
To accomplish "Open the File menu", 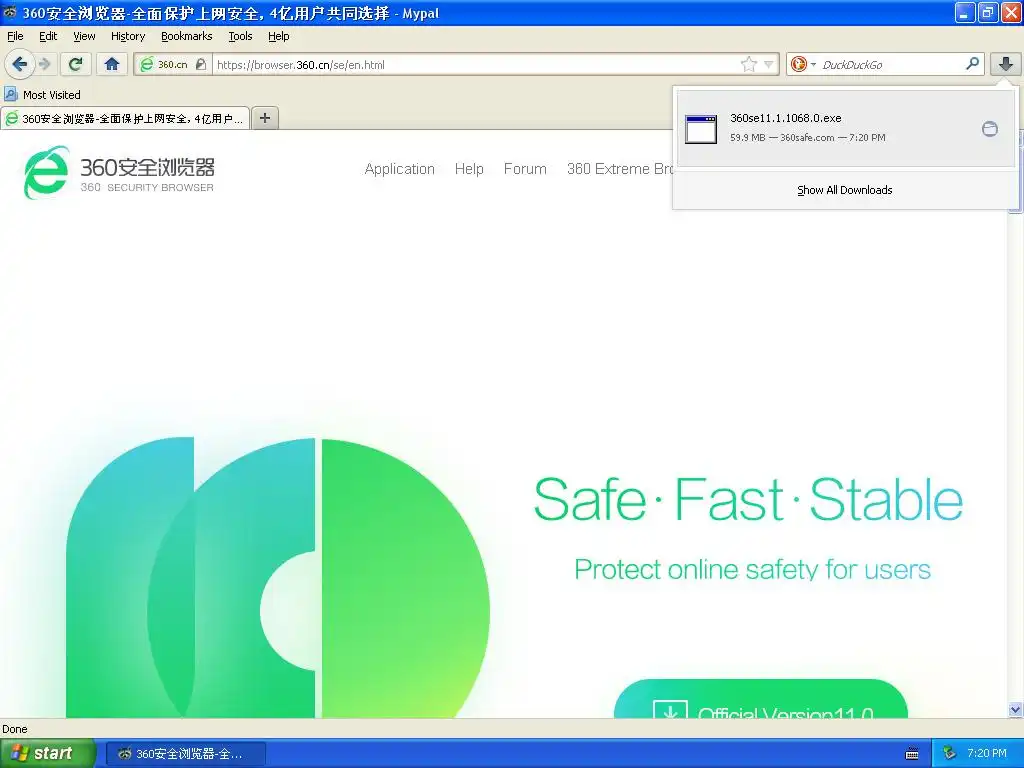I will coord(15,36).
